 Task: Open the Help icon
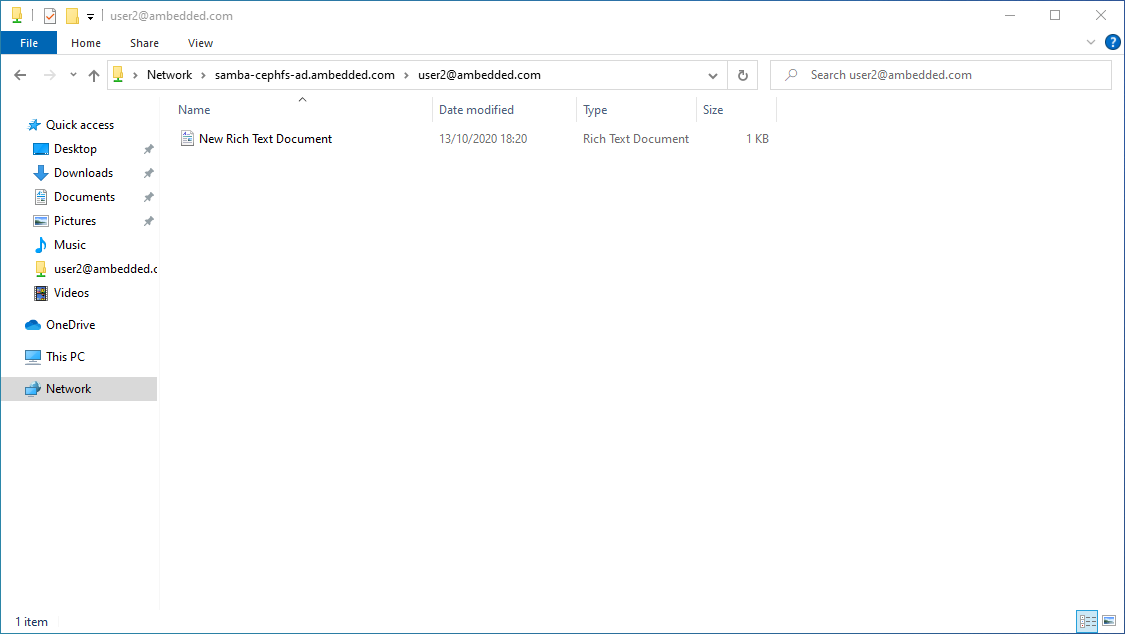(x=1112, y=42)
